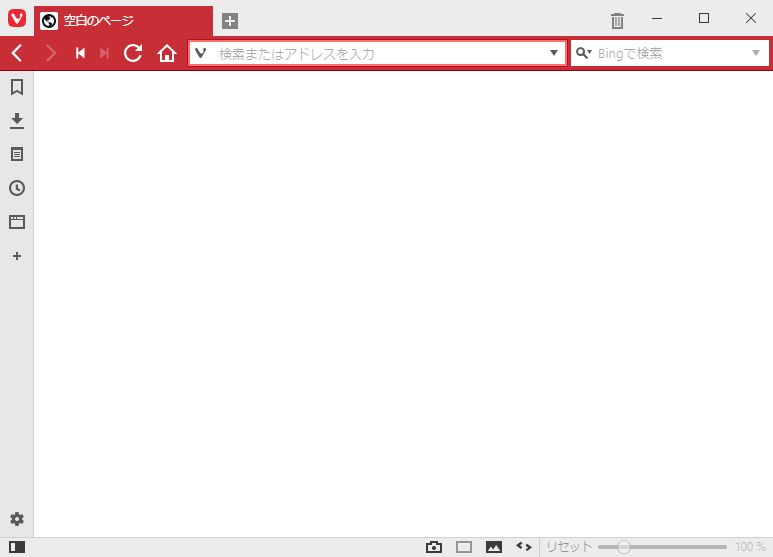Close the Vivaldi window
Image resolution: width=773 pixels, height=557 pixels.
751,19
